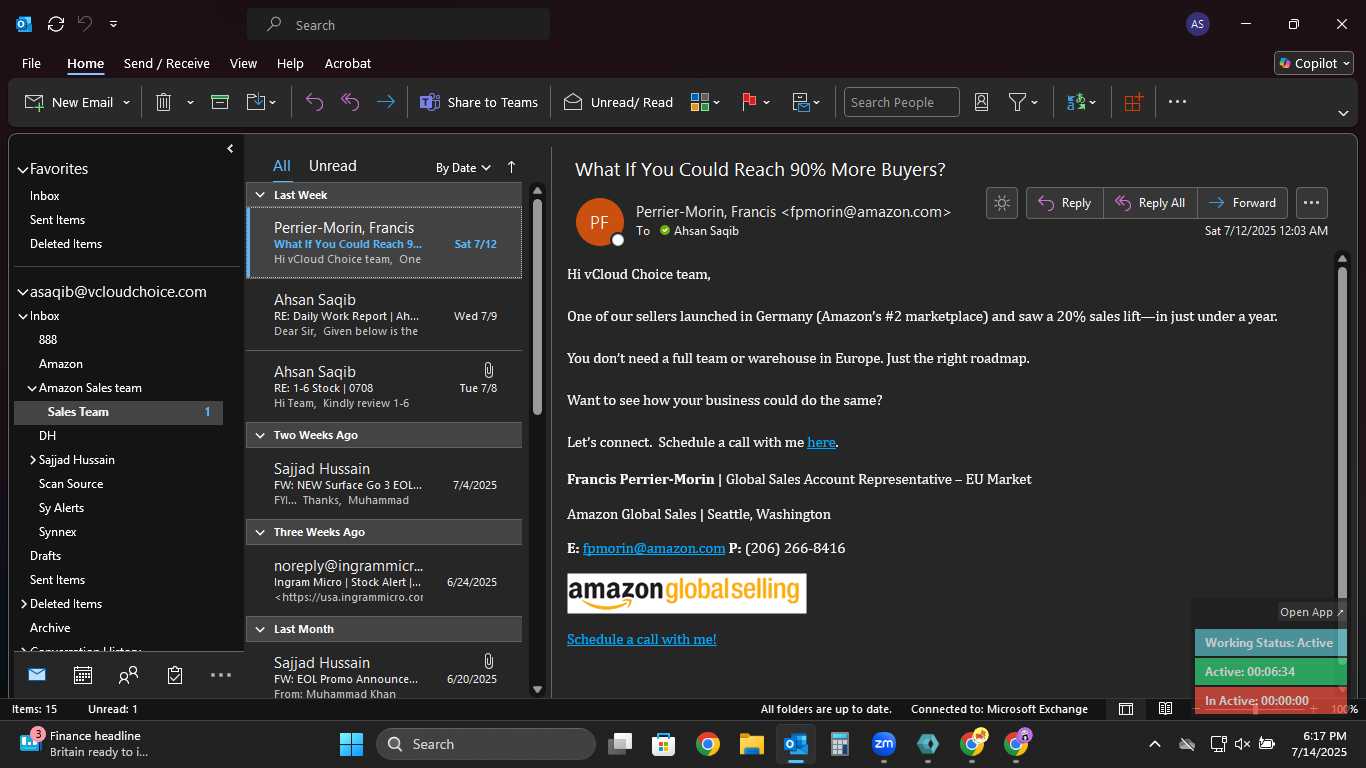Click the Move to folder icon

255,102
